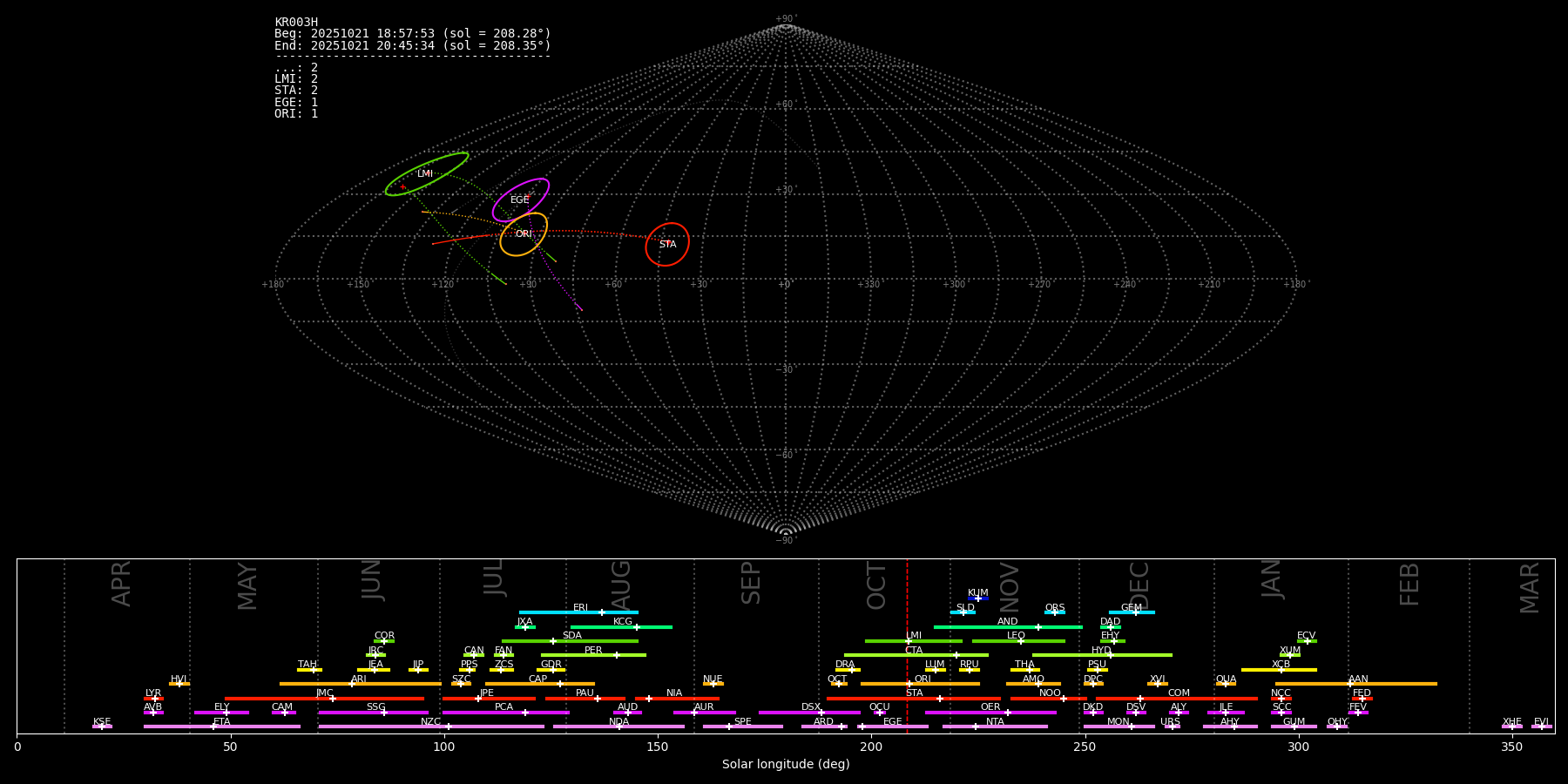Click the 'Solar longitude (deg)' axis title
This screenshot has width=1568, height=784.
pyautogui.click(x=786, y=765)
